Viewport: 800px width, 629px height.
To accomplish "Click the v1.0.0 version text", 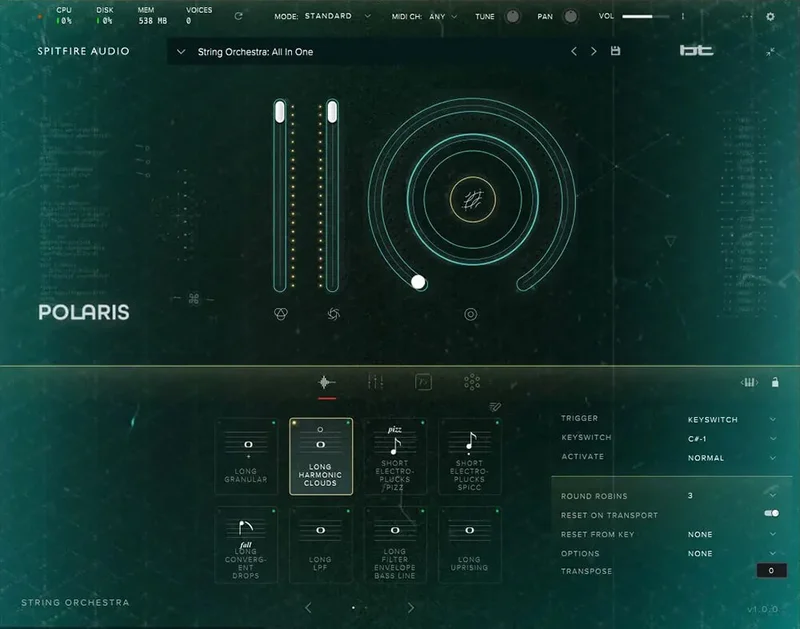I will [763, 609].
